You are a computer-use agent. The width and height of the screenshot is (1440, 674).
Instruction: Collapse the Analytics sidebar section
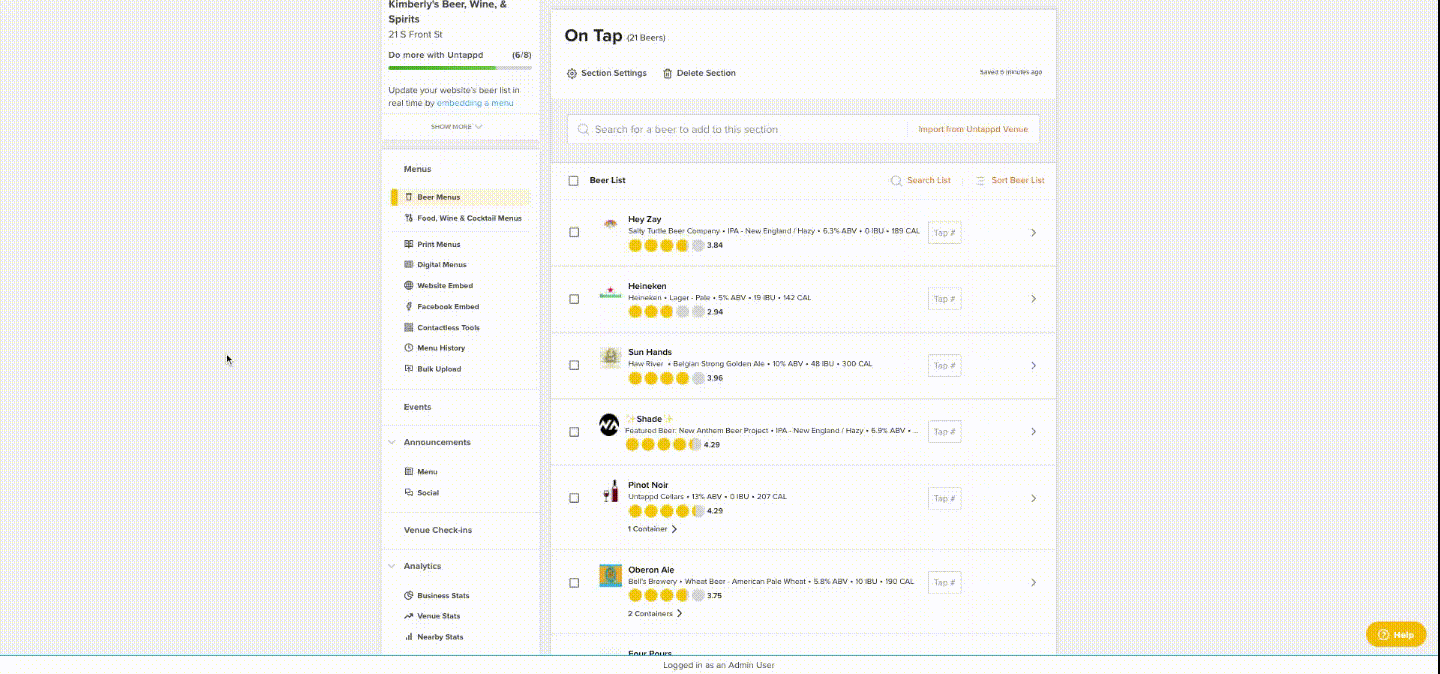[x=391, y=566]
